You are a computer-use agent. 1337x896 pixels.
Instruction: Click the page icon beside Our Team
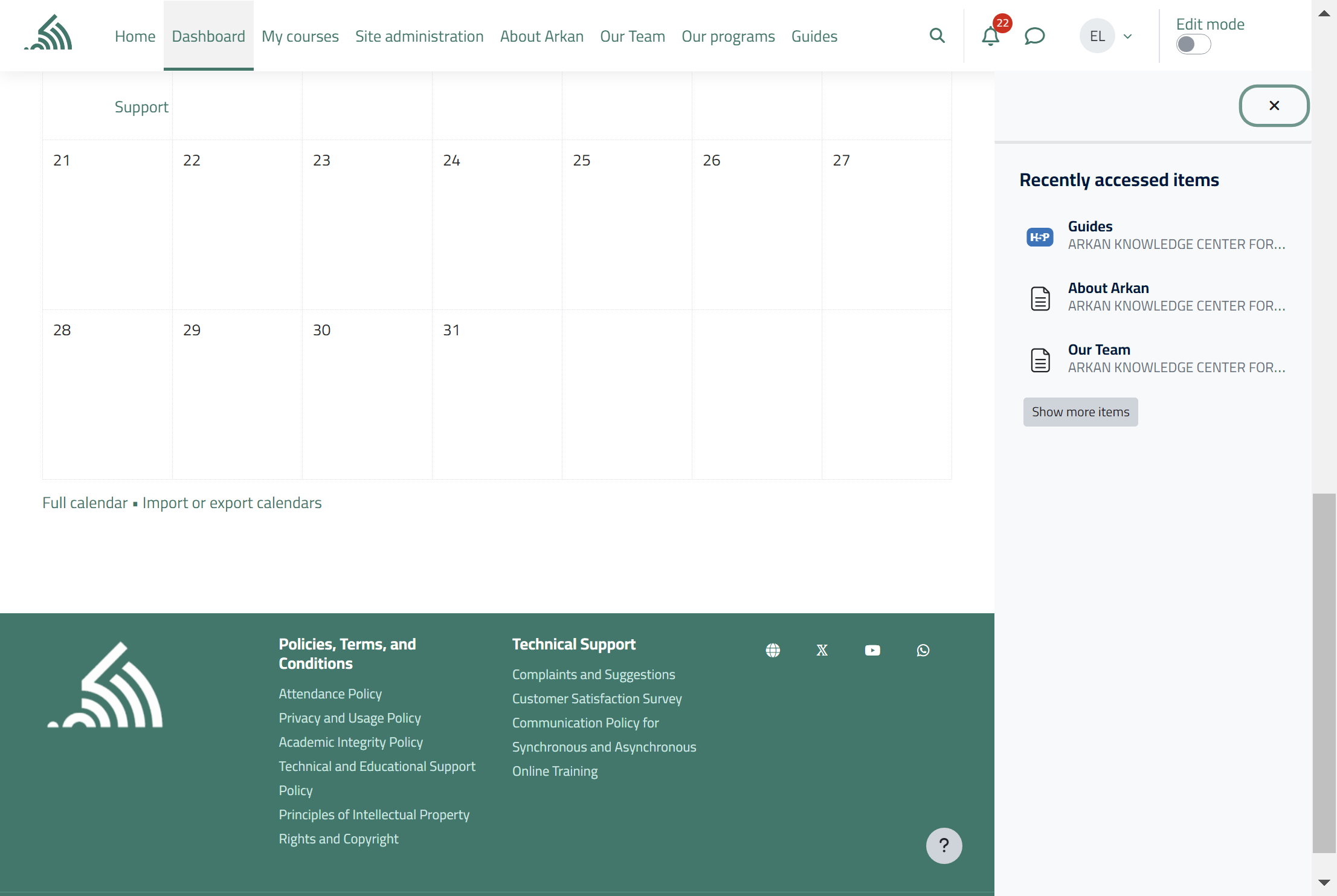click(1040, 360)
